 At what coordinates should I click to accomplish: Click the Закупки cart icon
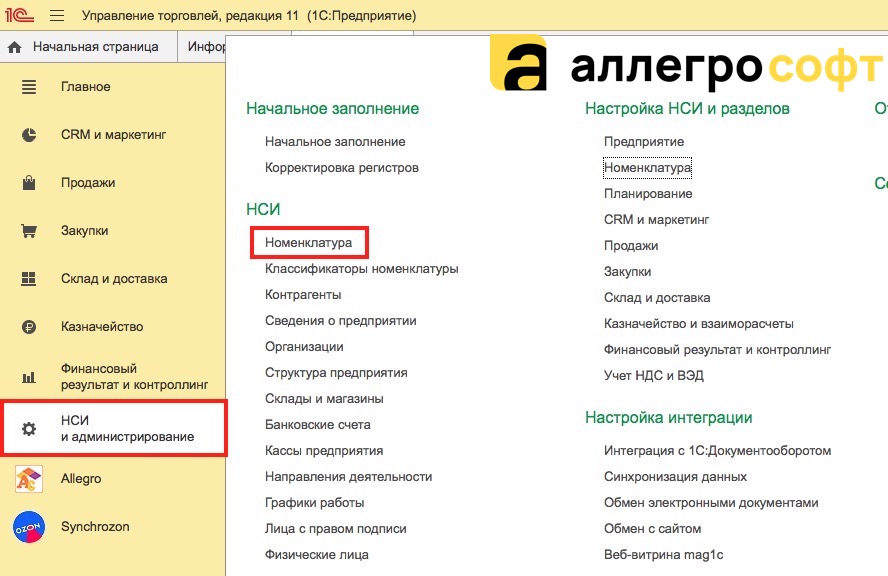(x=28, y=231)
